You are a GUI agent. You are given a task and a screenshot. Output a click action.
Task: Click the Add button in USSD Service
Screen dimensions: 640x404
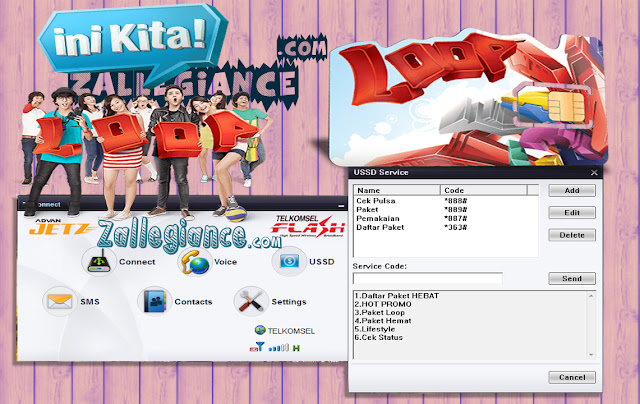pyautogui.click(x=572, y=191)
